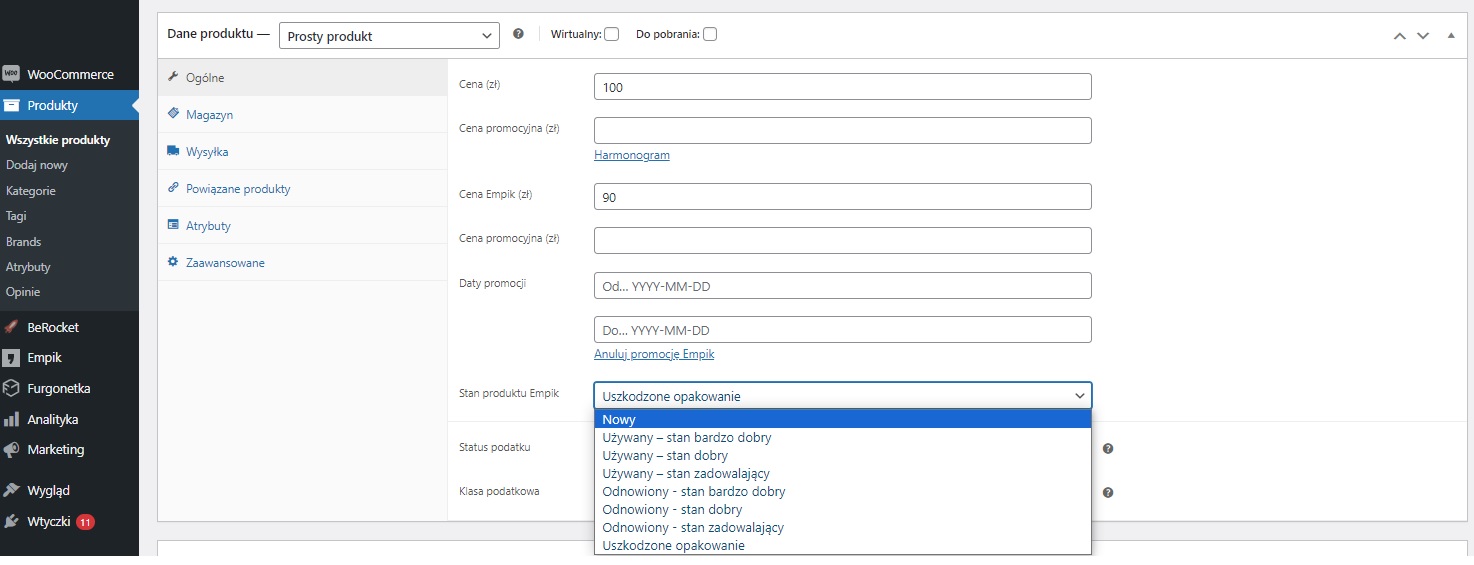Click the Harmonogram link
The image size is (1474, 565).
click(x=632, y=156)
